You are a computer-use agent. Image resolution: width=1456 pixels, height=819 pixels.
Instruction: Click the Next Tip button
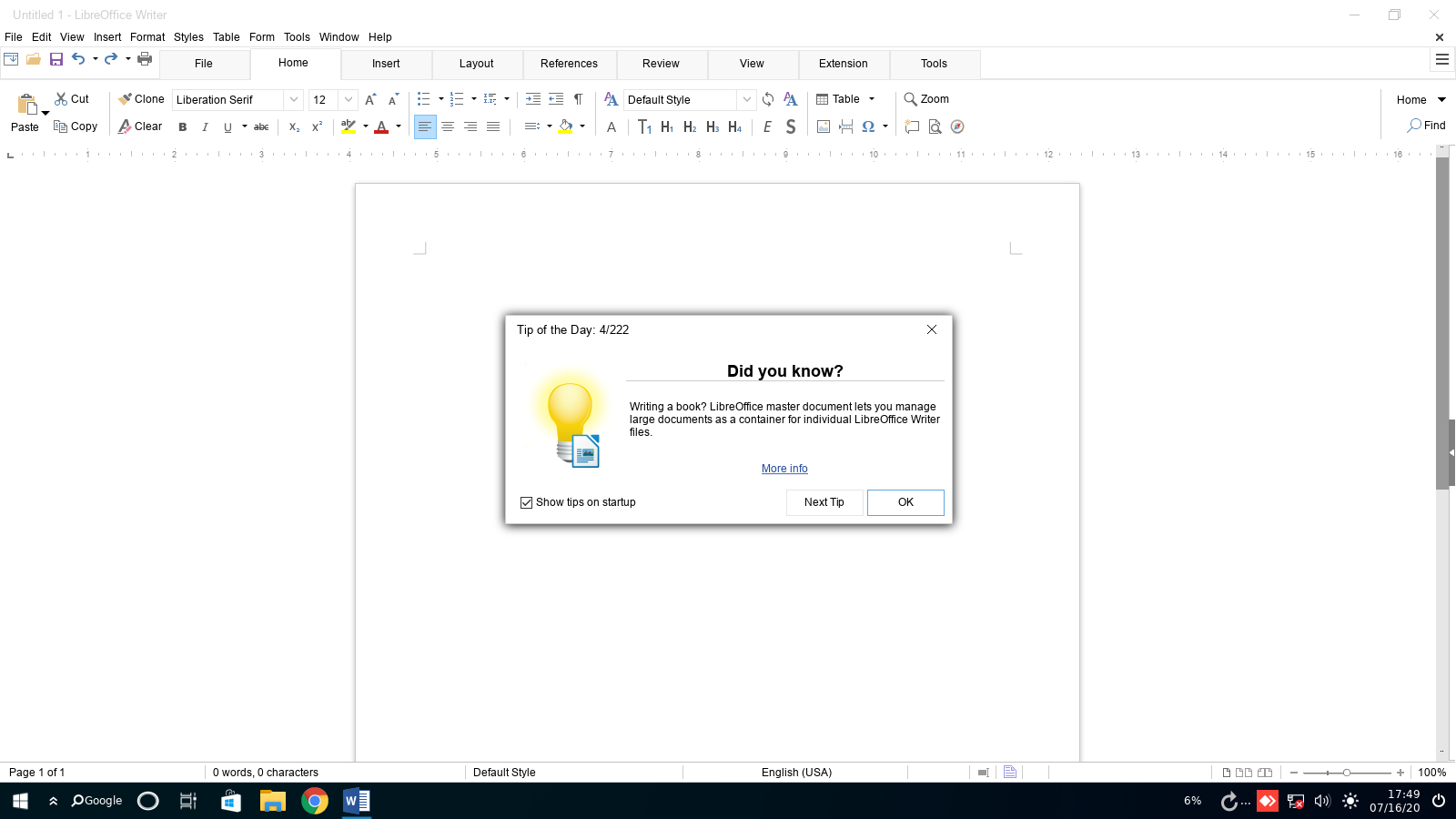coord(824,502)
